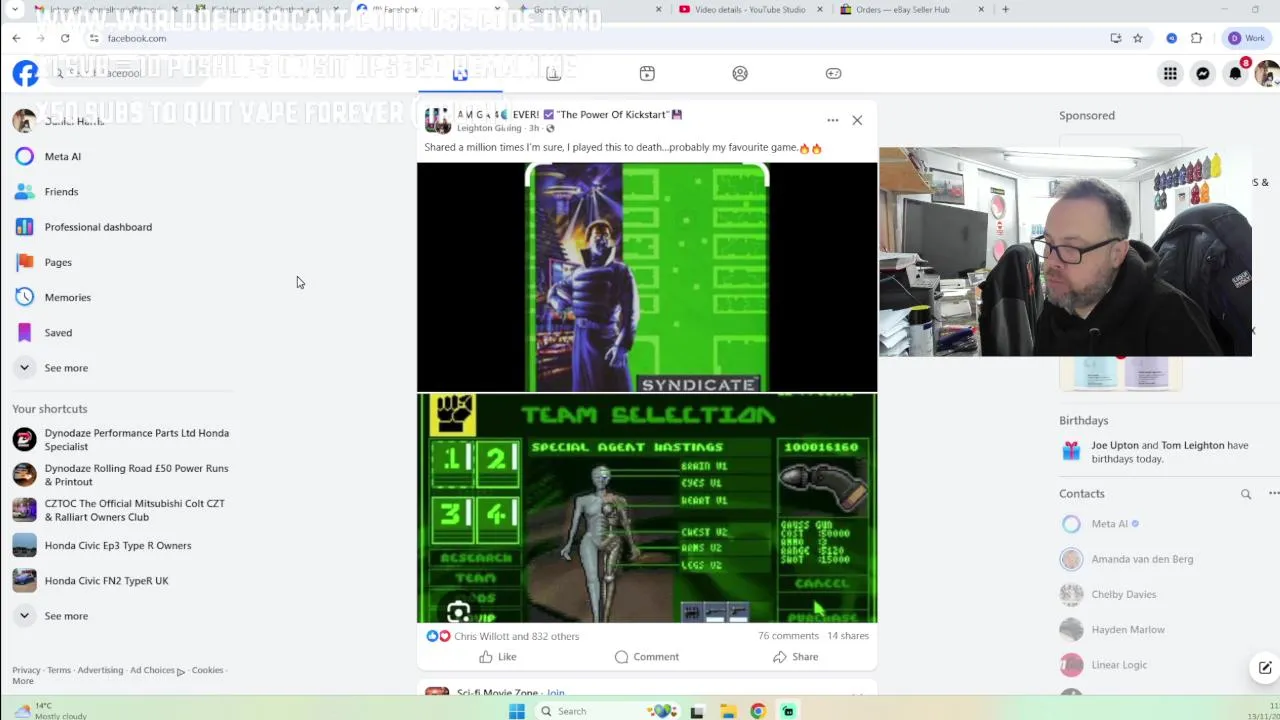Join the Sci-fi Movie Zone group

pyautogui.click(x=556, y=692)
